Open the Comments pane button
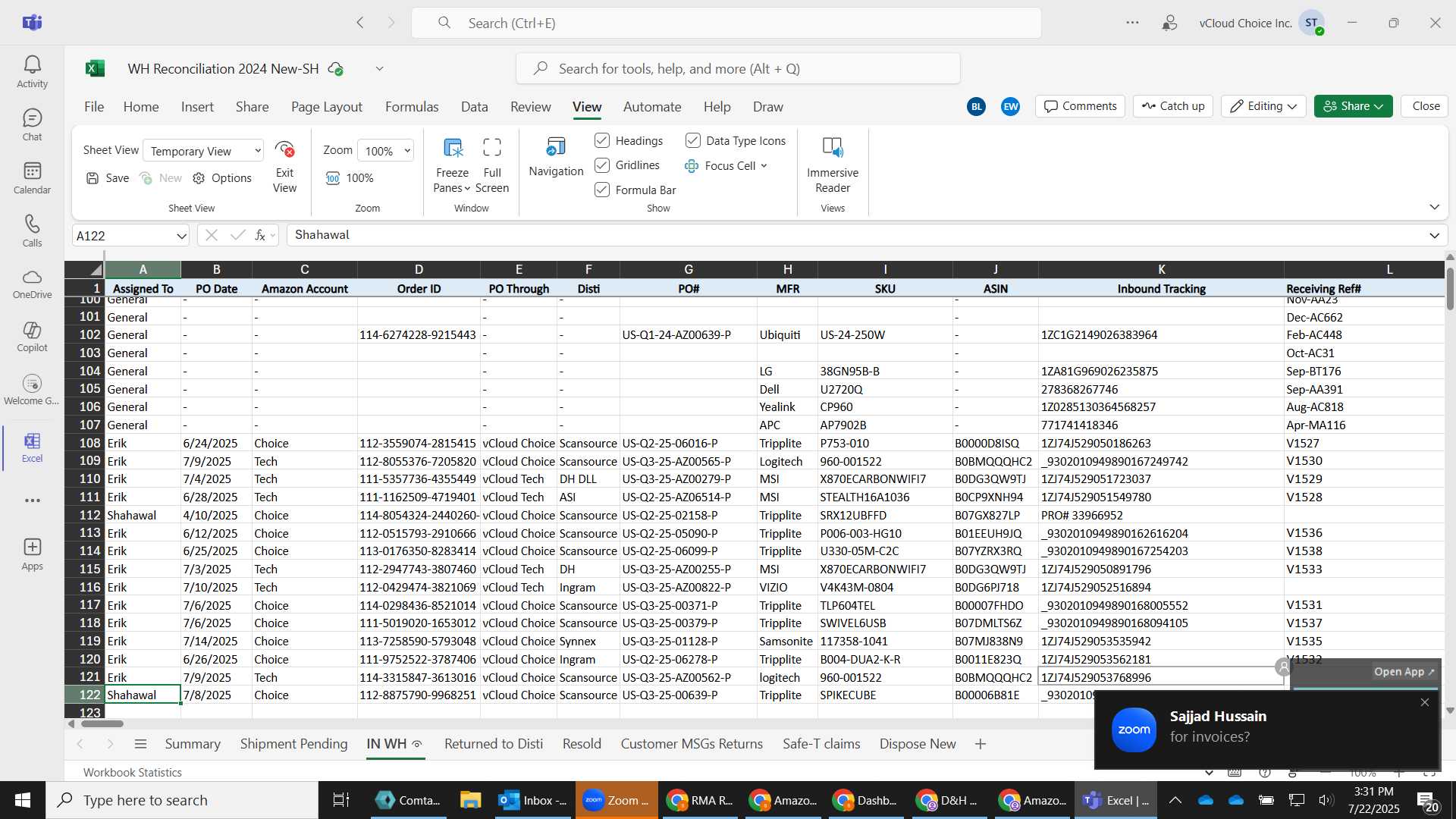This screenshot has height=819, width=1456. point(1081,106)
